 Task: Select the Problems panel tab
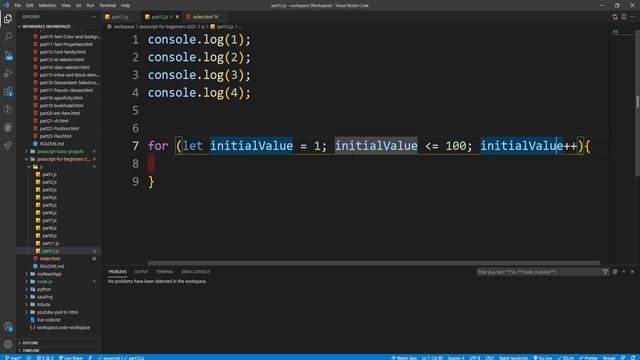click(x=118, y=272)
